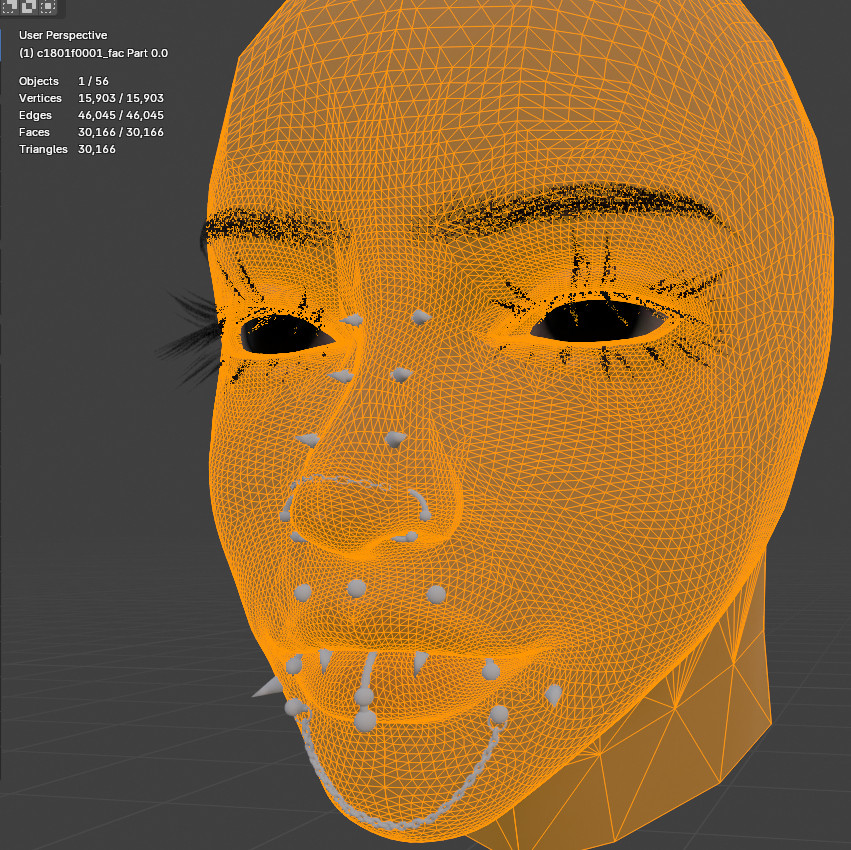Screen dimensions: 851x850
Task: Click the "User Perspective" view label
Action: coord(63,35)
